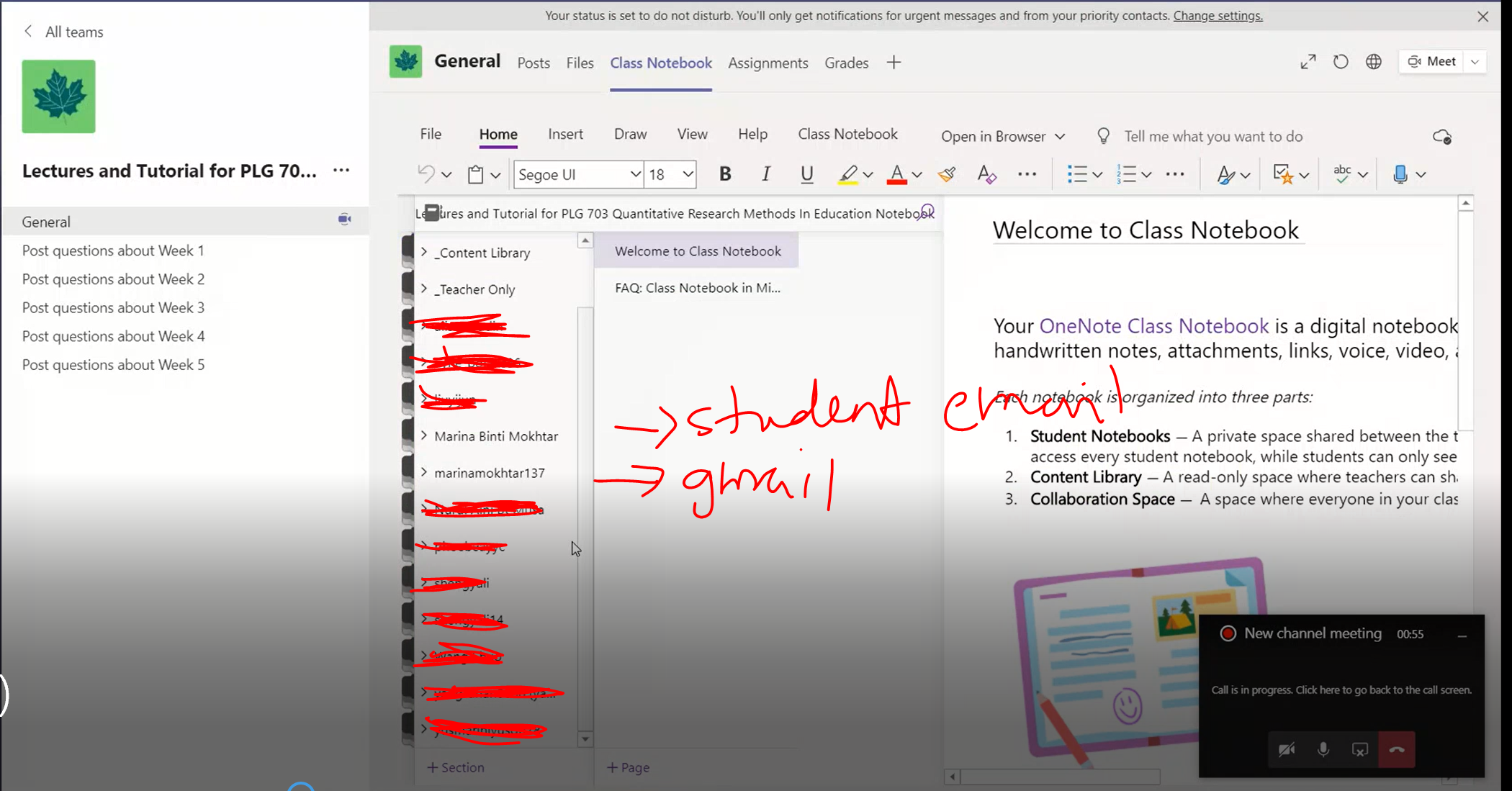
Task: Open the Insert ribbon tab
Action: coord(565,134)
